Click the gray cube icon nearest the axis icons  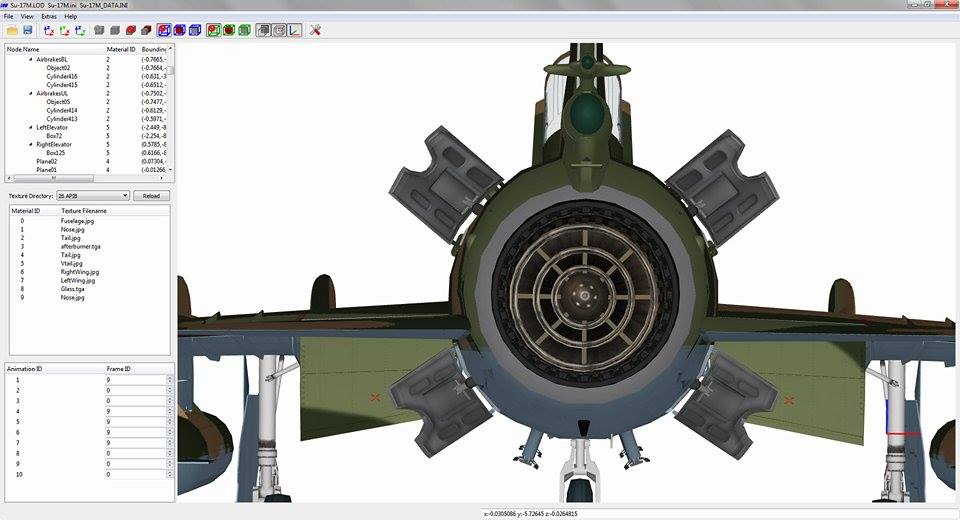tap(99, 30)
